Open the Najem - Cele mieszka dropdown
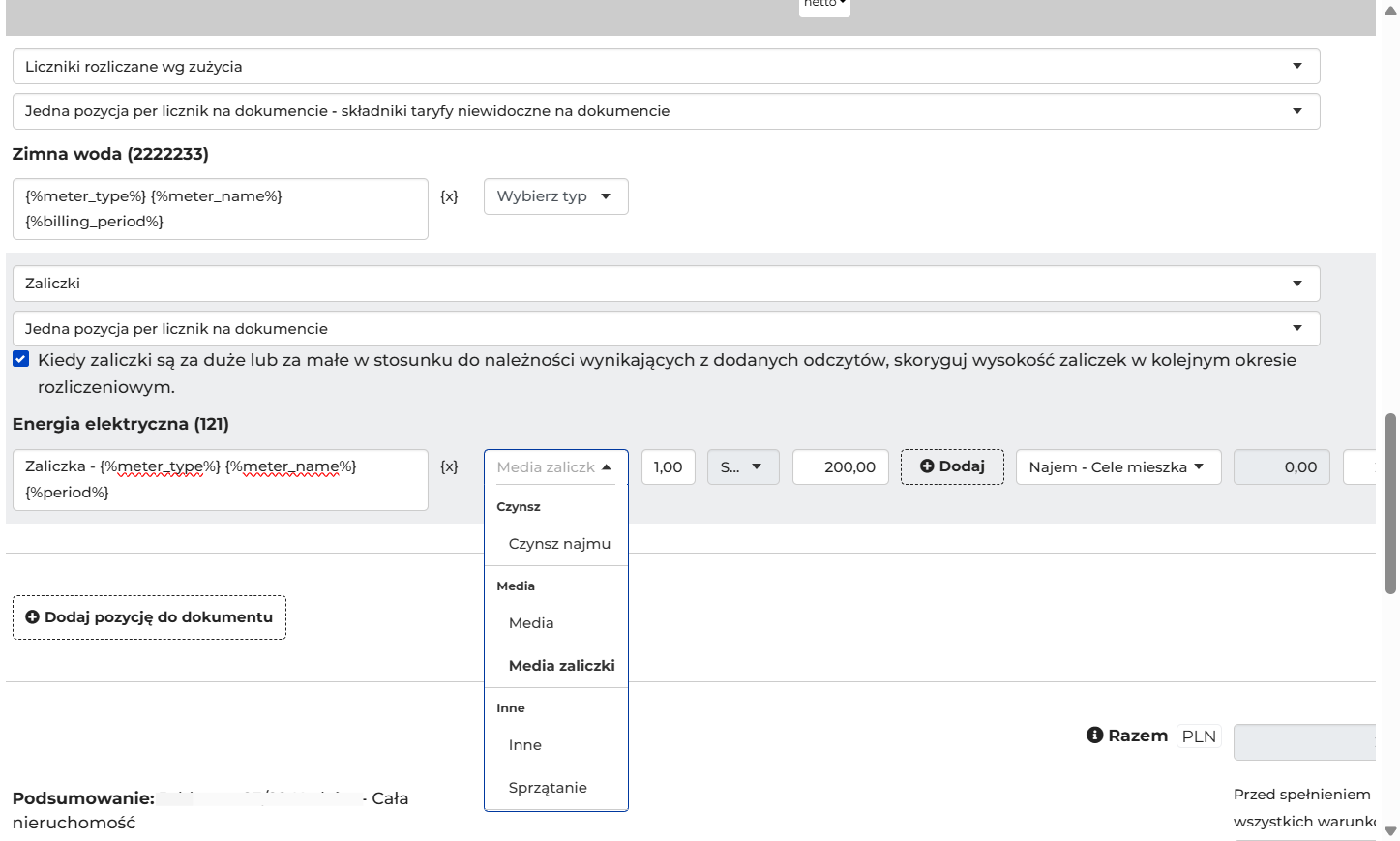This screenshot has width=1400, height=841. pyautogui.click(x=1118, y=466)
